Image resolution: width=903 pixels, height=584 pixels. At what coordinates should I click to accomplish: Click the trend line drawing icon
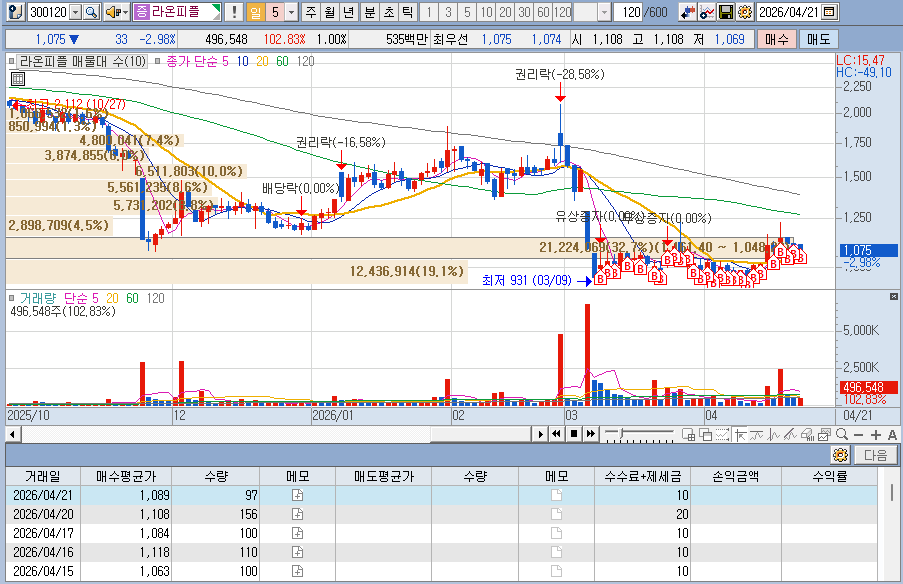(x=790, y=435)
